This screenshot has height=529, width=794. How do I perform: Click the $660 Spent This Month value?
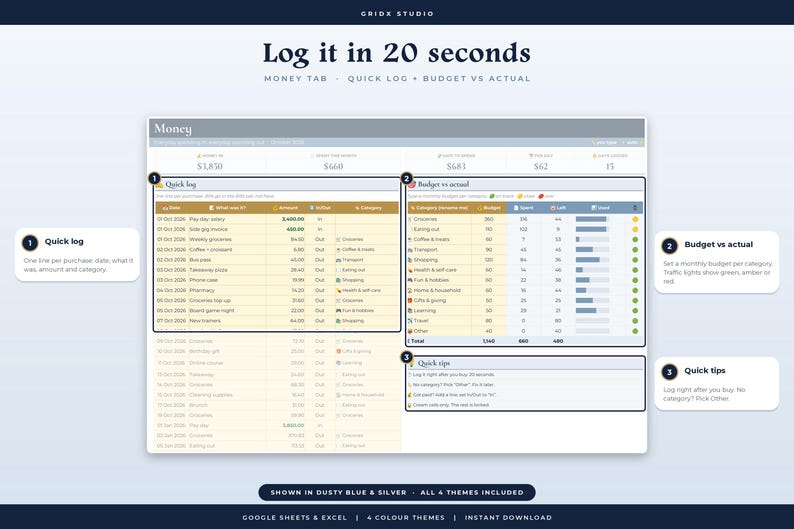(x=333, y=166)
